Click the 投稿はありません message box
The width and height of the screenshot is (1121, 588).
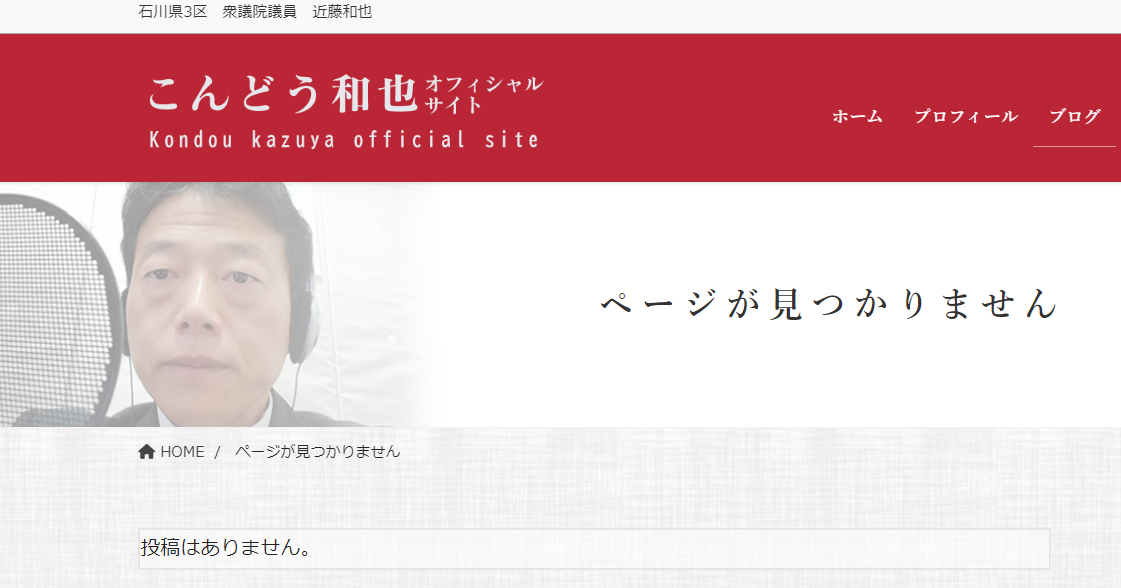[594, 549]
